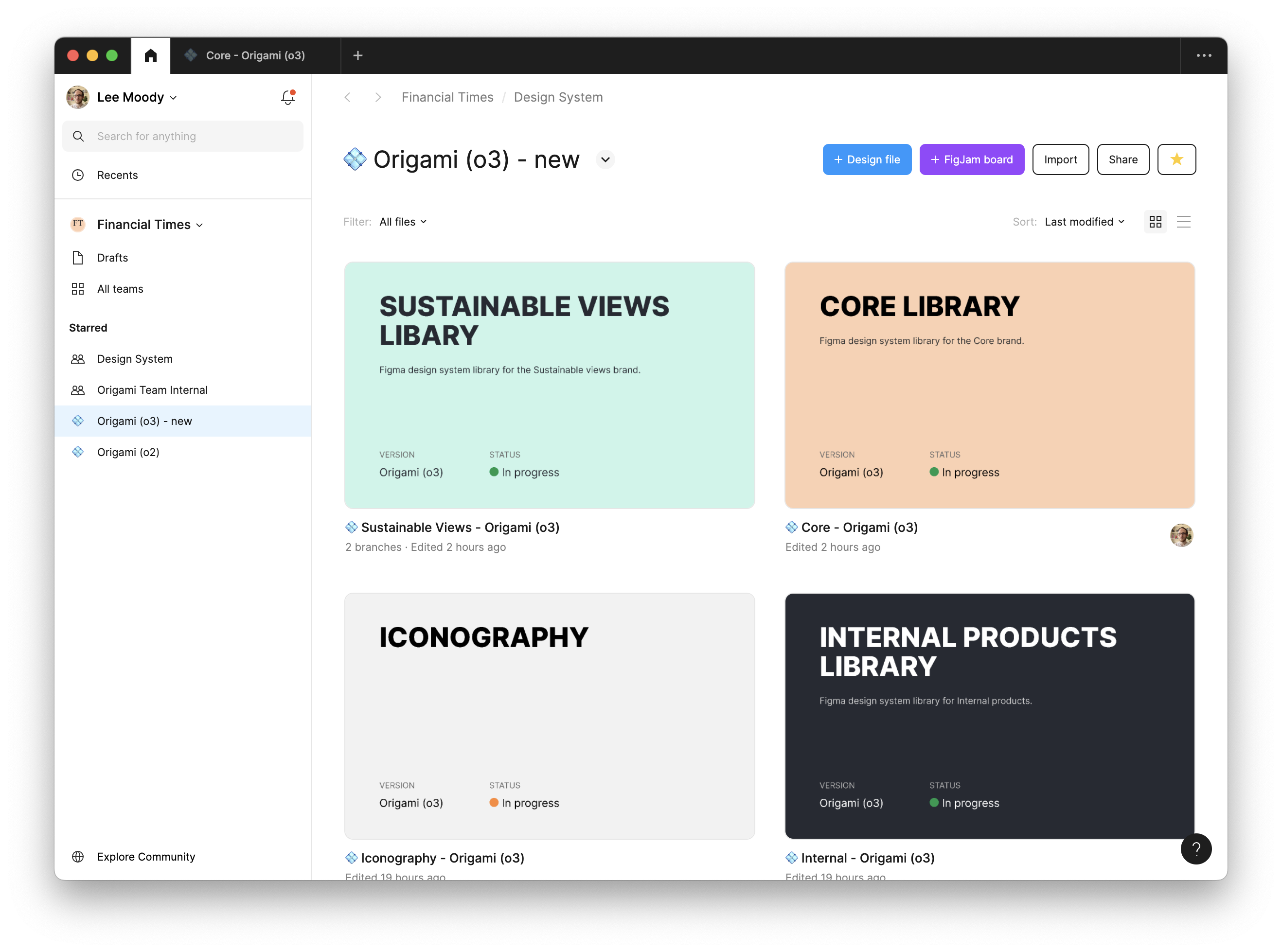Screen dimensions: 1282x952
Task: Open Recents in sidebar
Action: 183,175
